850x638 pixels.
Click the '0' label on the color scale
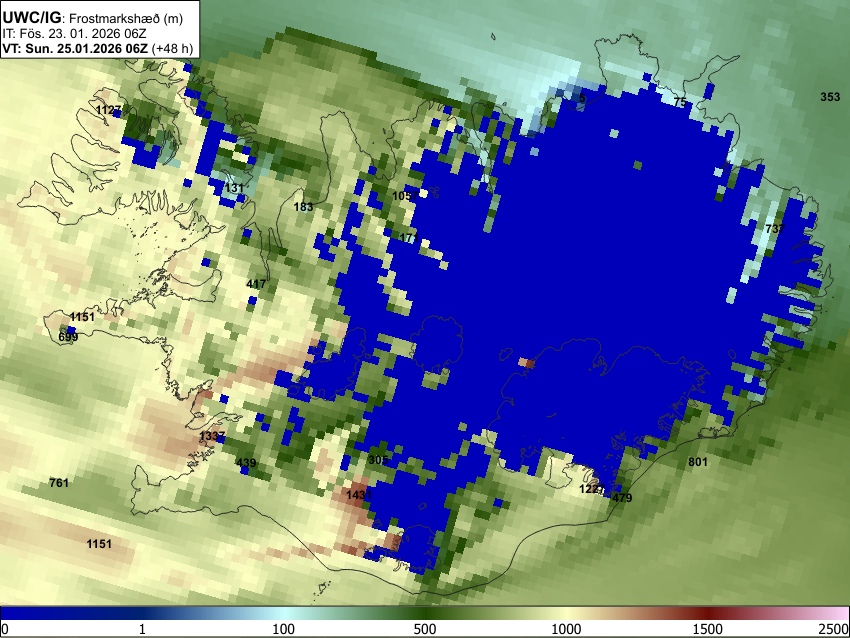coord(5,629)
